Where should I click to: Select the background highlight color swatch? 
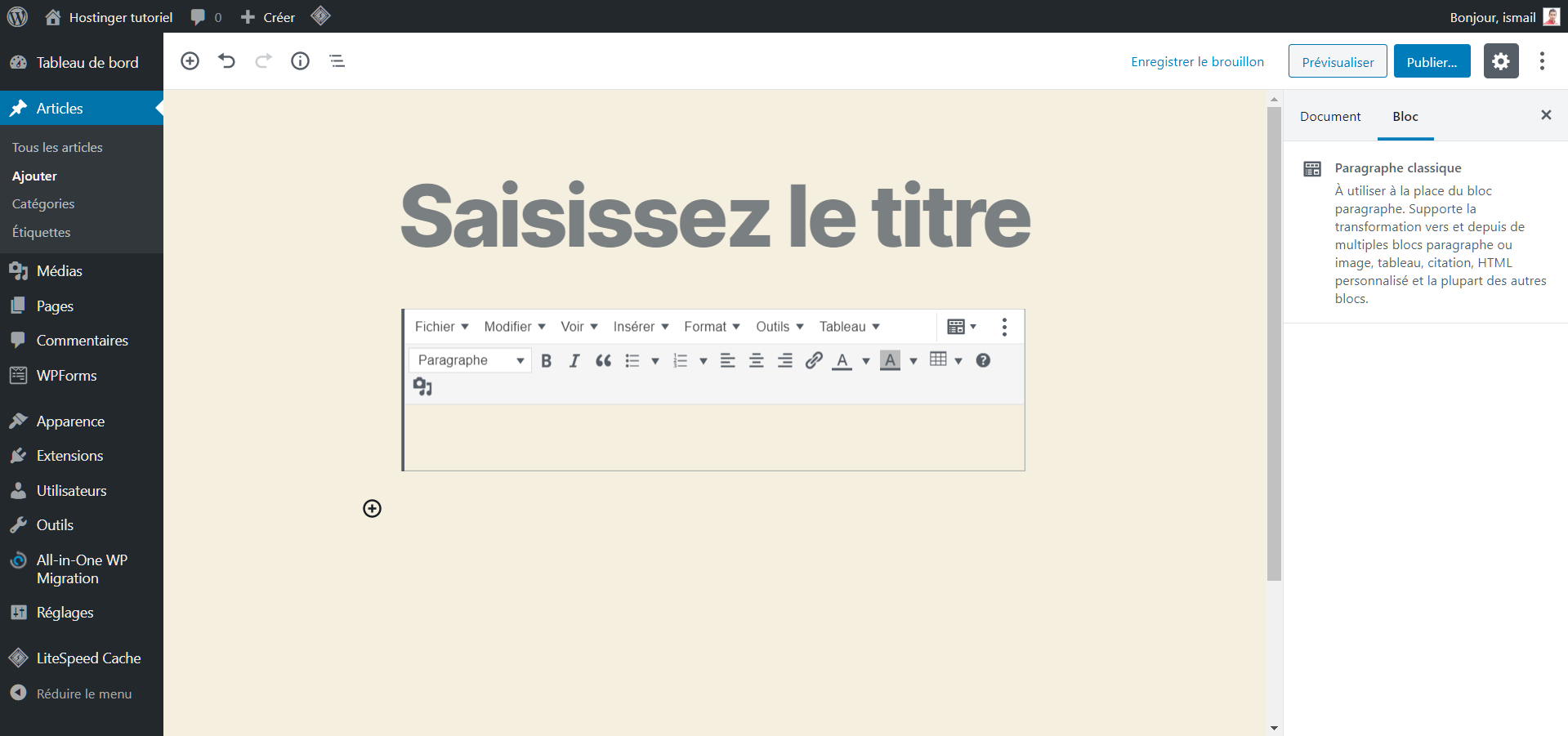coord(890,360)
